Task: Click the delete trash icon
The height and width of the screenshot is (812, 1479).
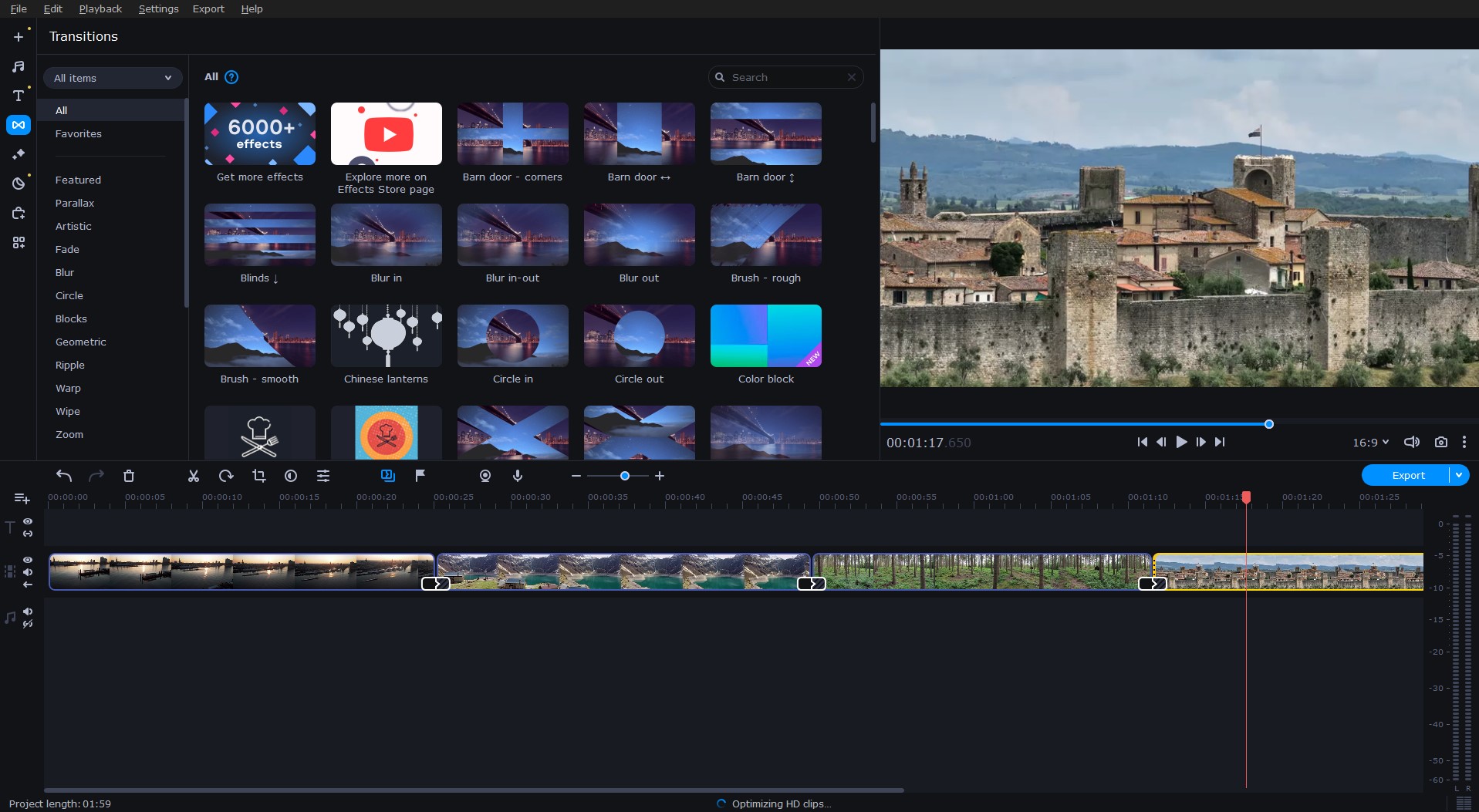Action: click(129, 476)
